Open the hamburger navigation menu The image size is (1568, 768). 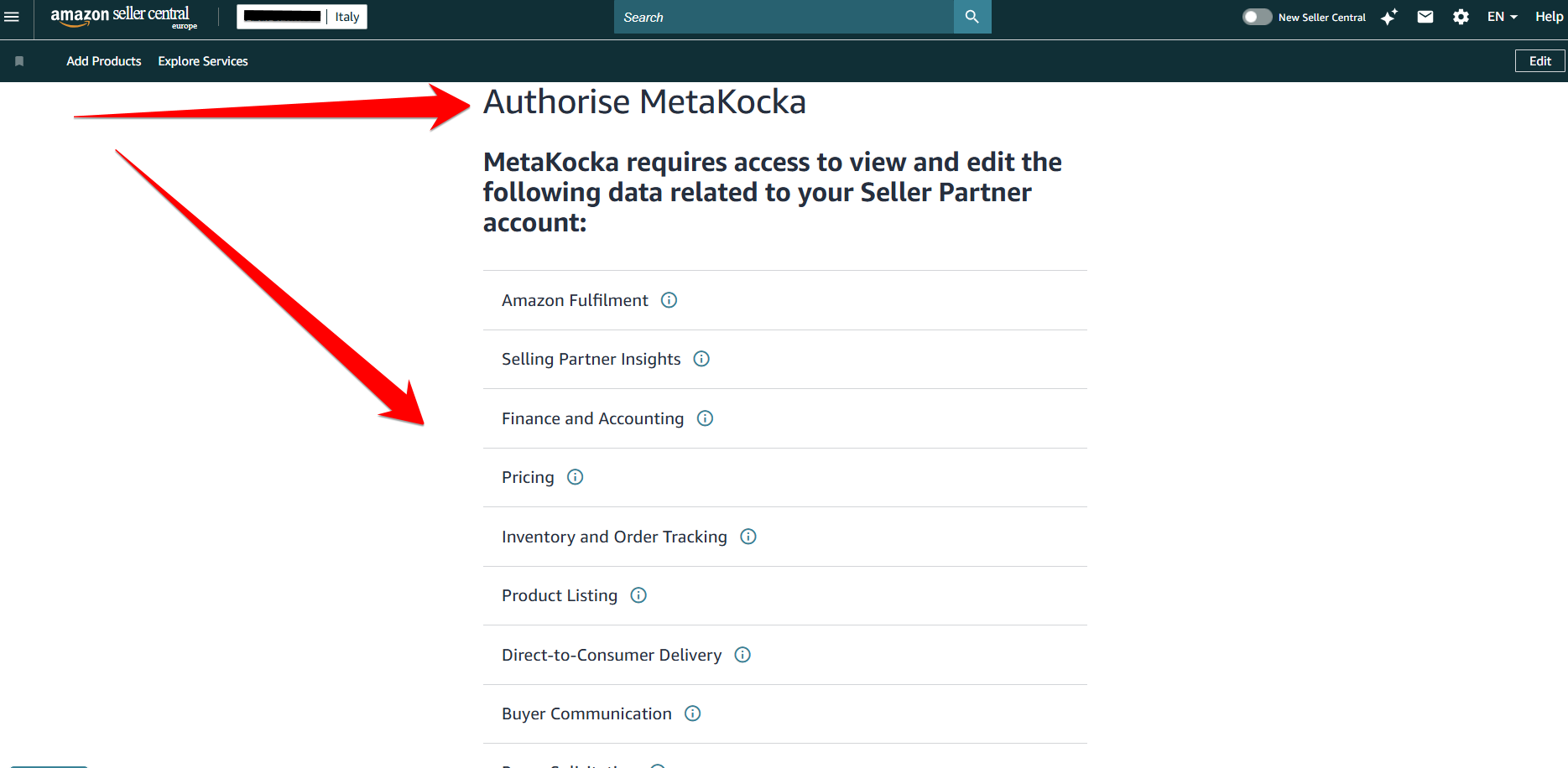tap(12, 17)
